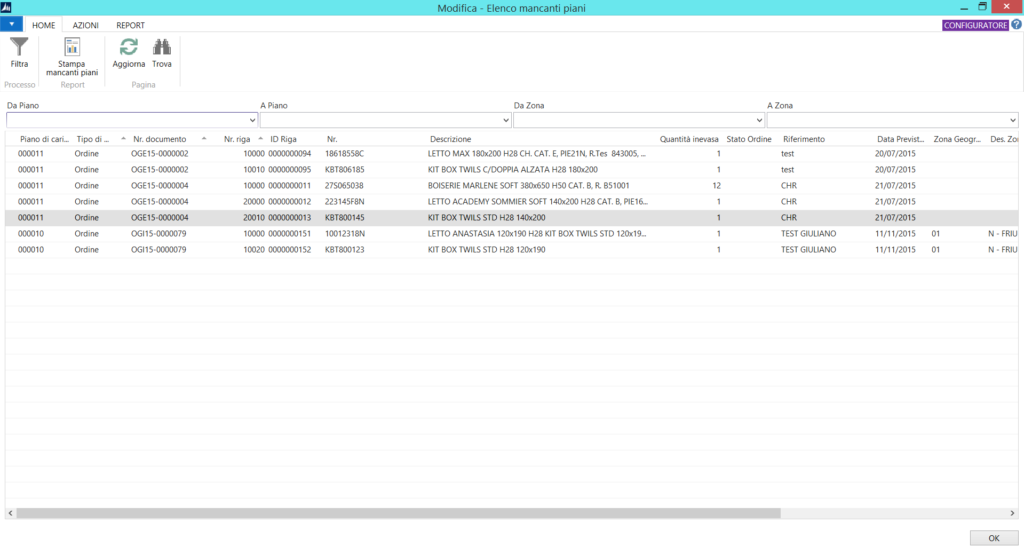
Task: Select row with LETTO MAX 180x200 description
Action: [x=511, y=153]
